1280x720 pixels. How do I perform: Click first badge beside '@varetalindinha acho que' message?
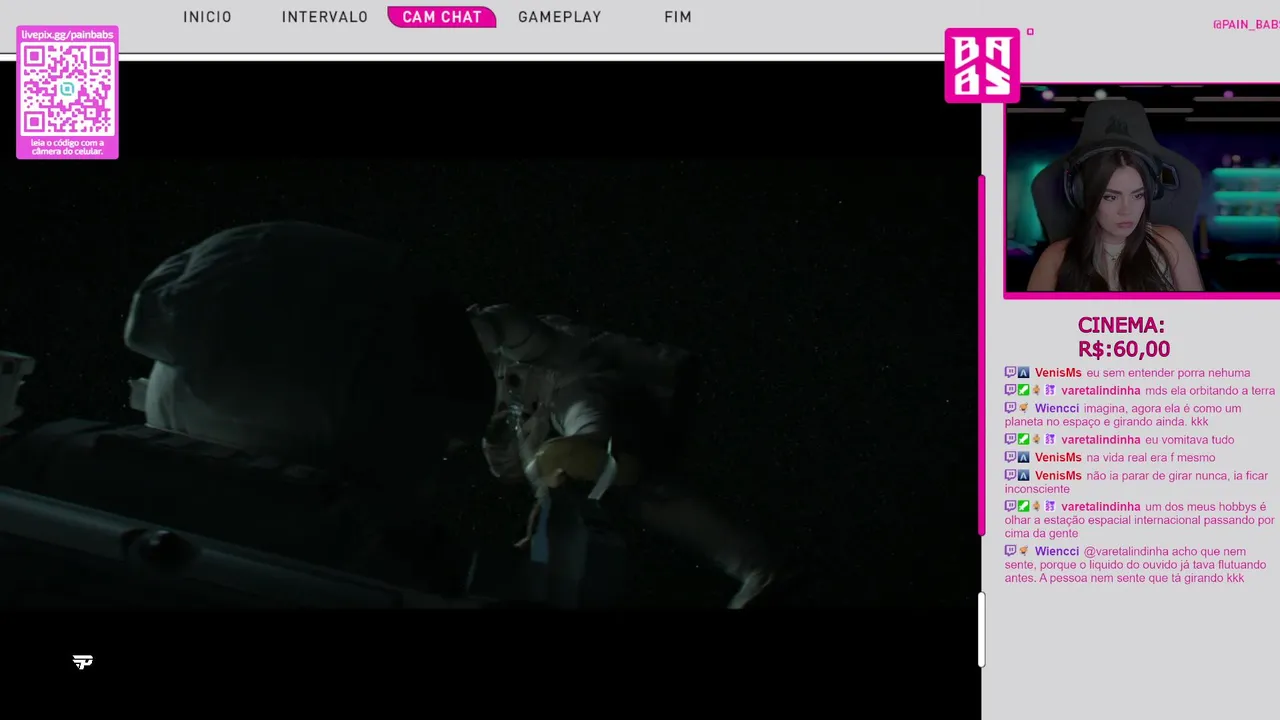click(x=1010, y=552)
